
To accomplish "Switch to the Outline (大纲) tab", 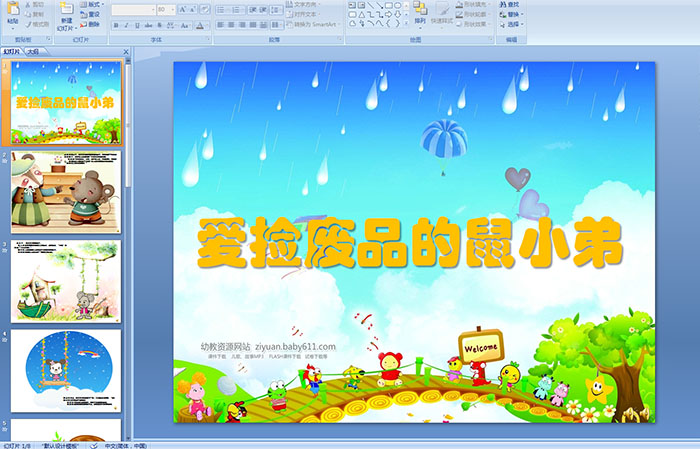I will [33, 50].
